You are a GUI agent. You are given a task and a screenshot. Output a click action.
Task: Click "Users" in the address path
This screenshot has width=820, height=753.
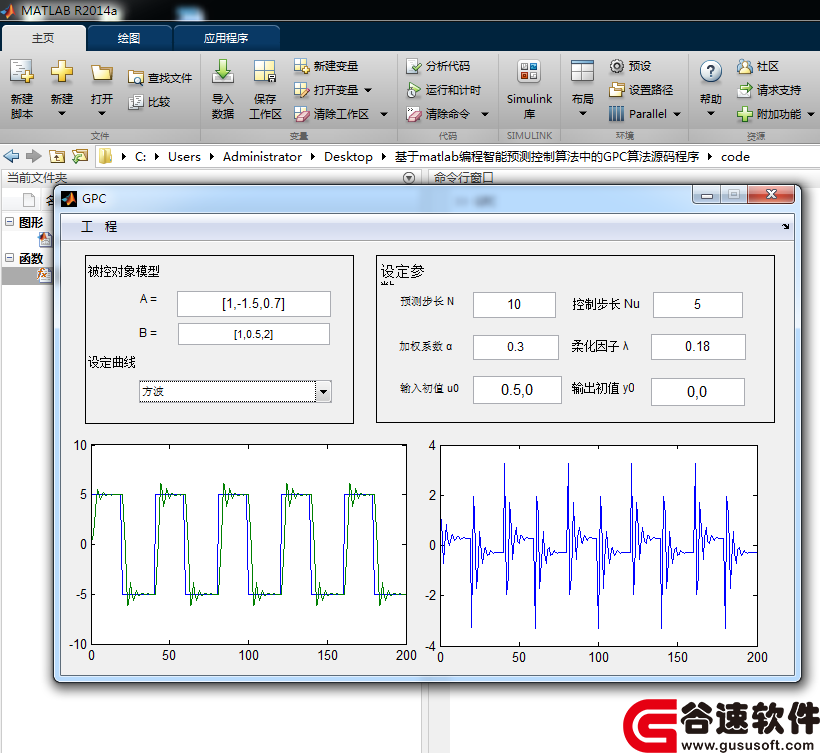[184, 156]
